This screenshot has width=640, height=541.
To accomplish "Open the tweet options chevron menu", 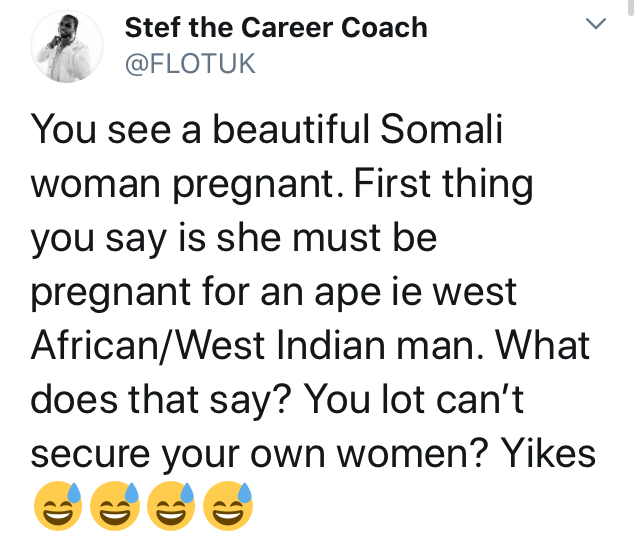I will (x=596, y=23).
